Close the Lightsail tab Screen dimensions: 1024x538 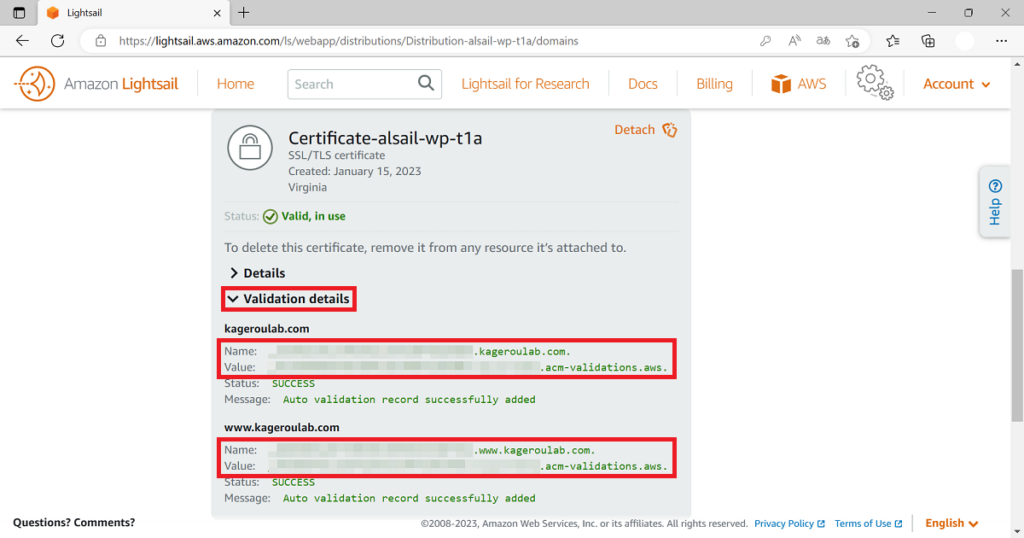[217, 13]
